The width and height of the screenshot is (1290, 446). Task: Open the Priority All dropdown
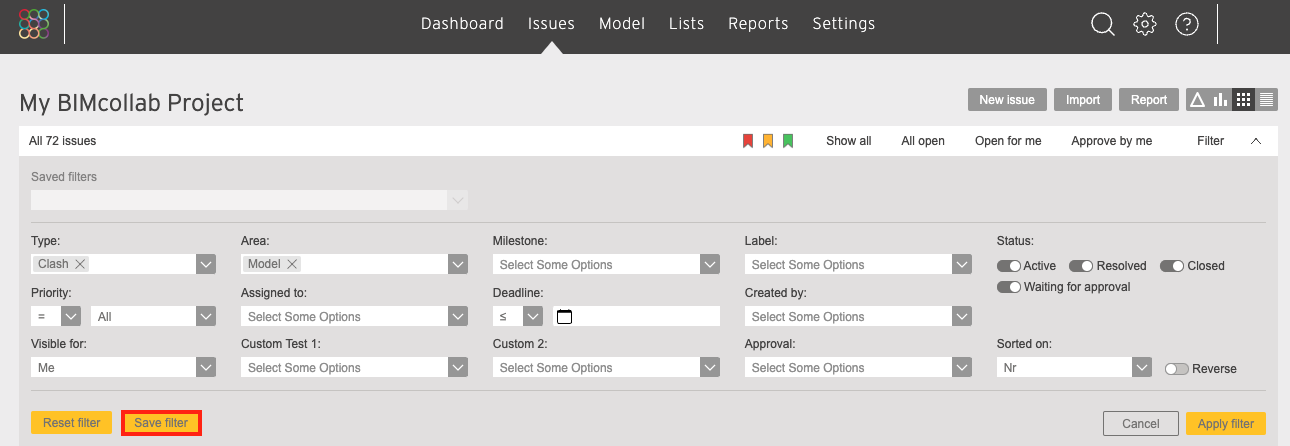153,316
